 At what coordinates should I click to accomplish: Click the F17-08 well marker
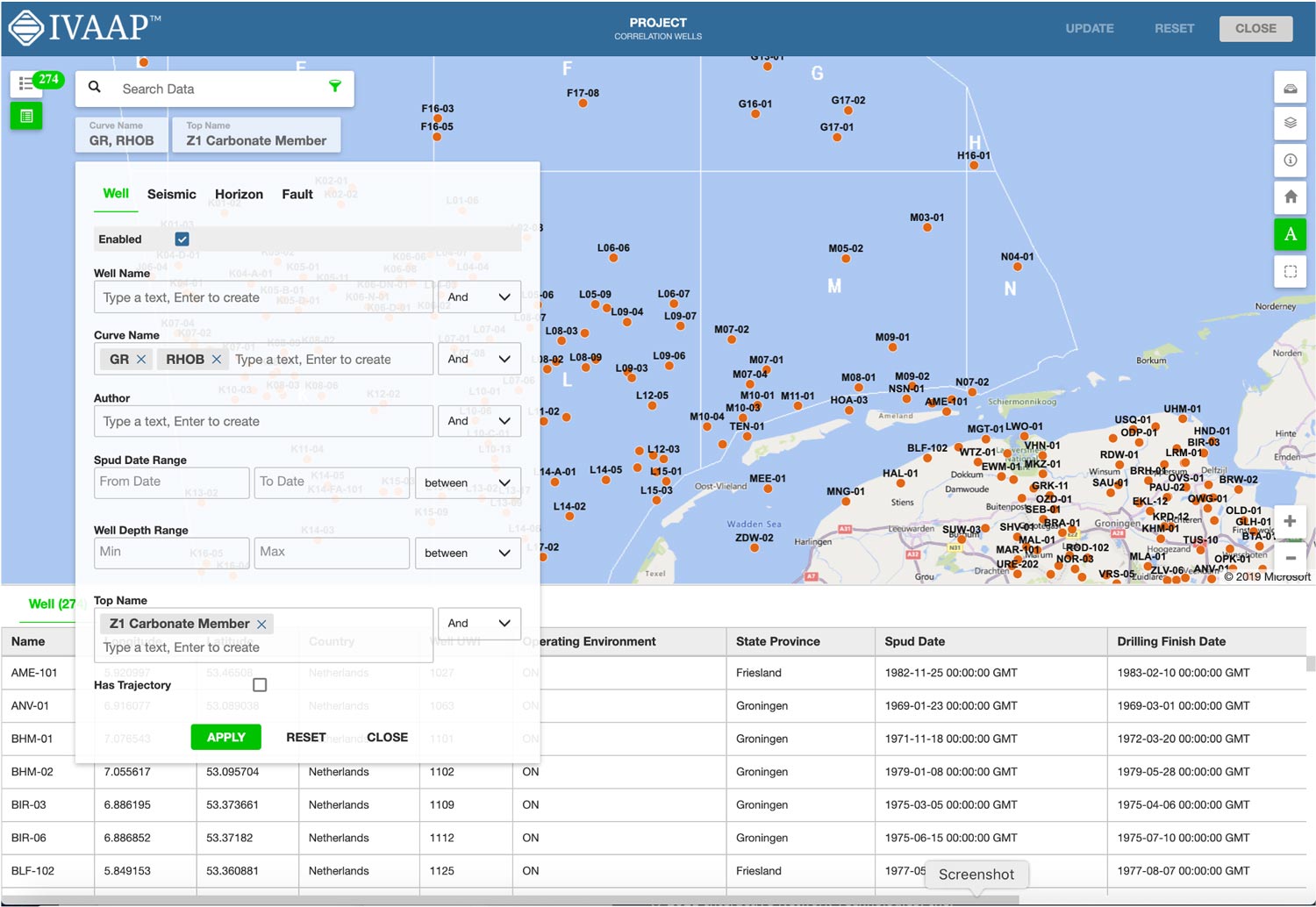[x=583, y=104]
